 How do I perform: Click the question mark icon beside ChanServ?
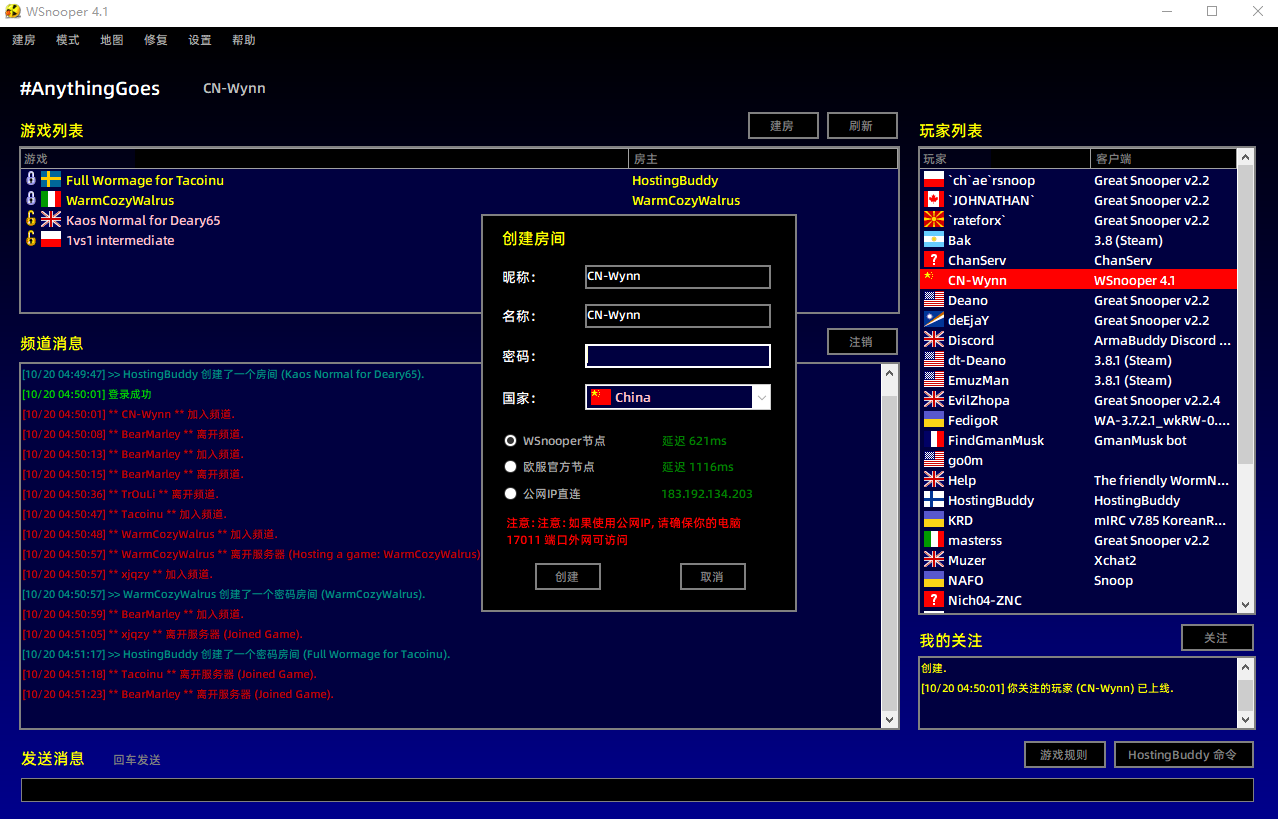tap(934, 260)
